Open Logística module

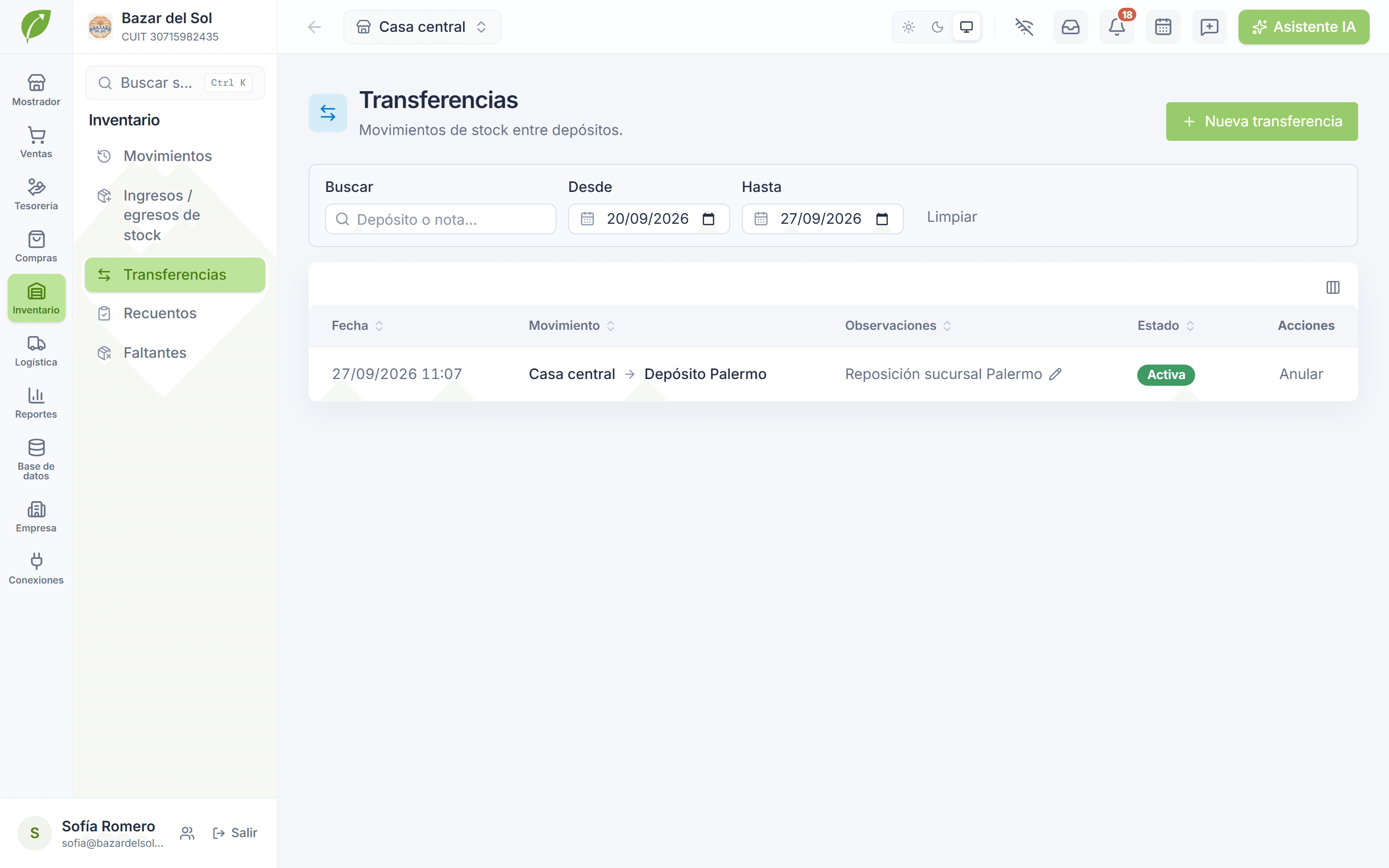coord(36,350)
